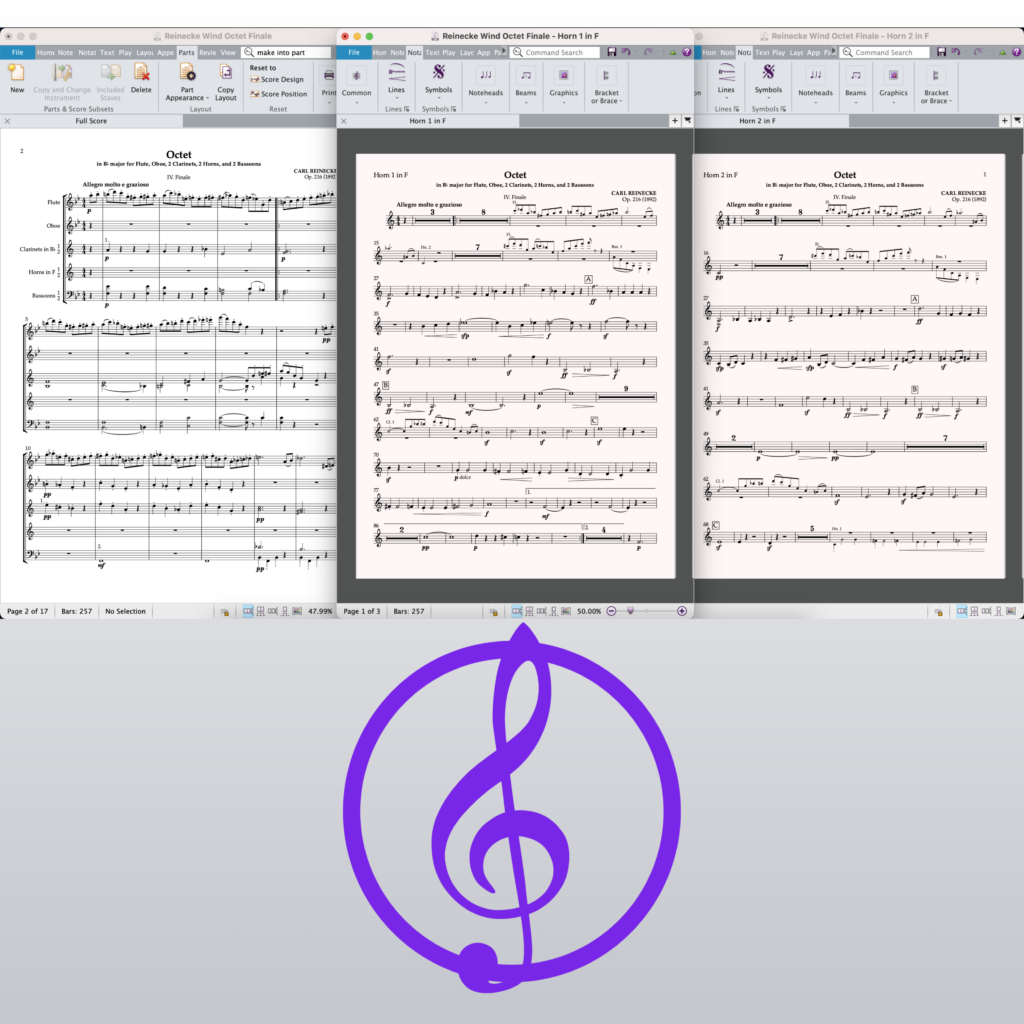This screenshot has width=1024, height=1024.
Task: Launch Lines group dialog in Horn 1 window
Action: (407, 109)
